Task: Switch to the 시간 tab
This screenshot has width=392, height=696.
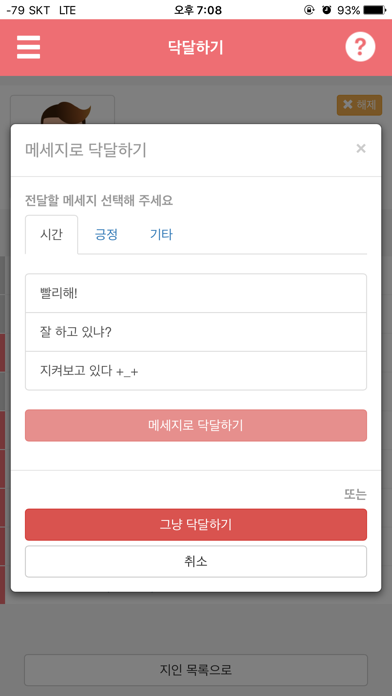Action: tap(51, 234)
